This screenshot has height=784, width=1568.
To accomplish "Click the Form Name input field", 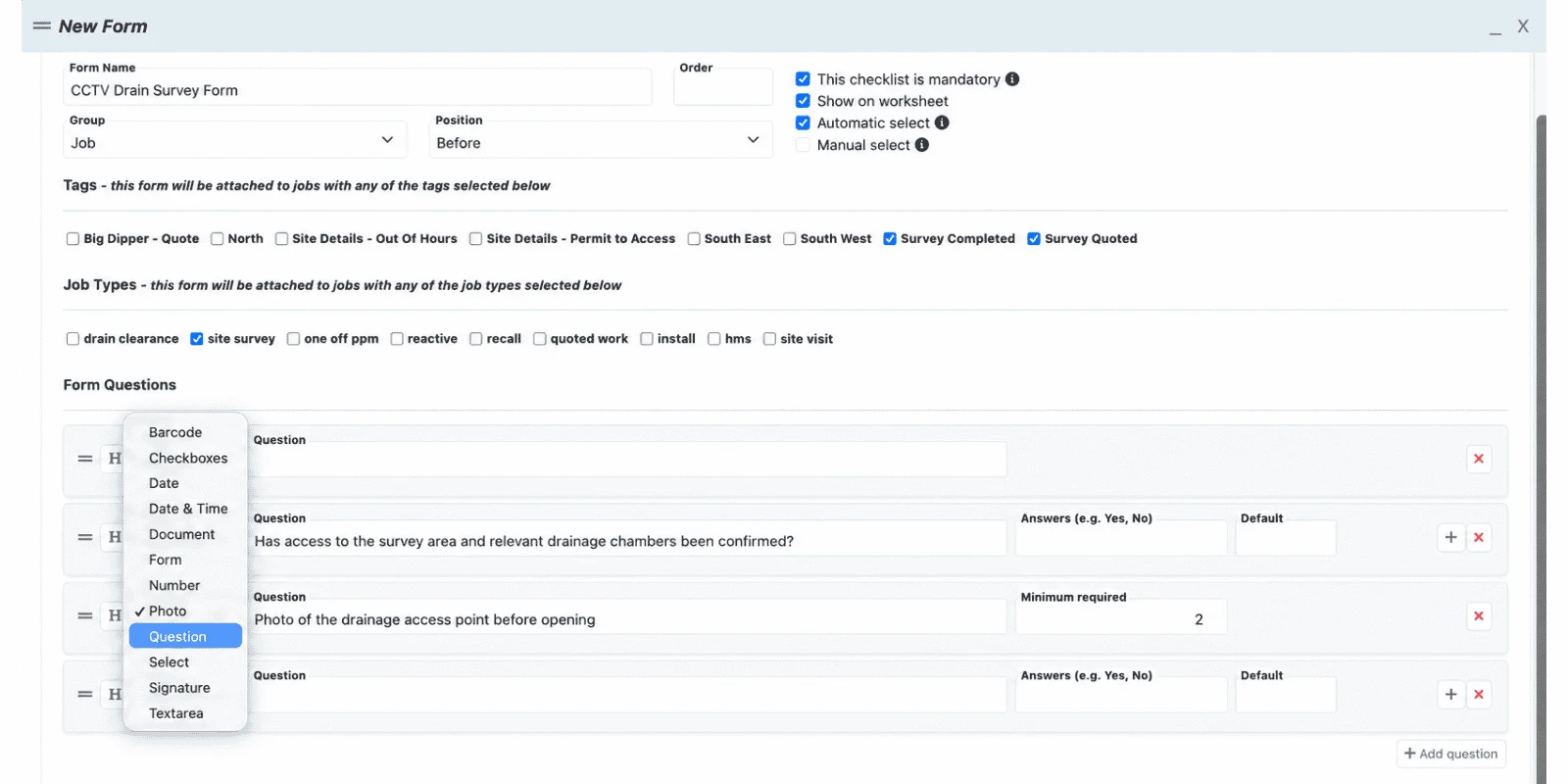I will (x=358, y=89).
